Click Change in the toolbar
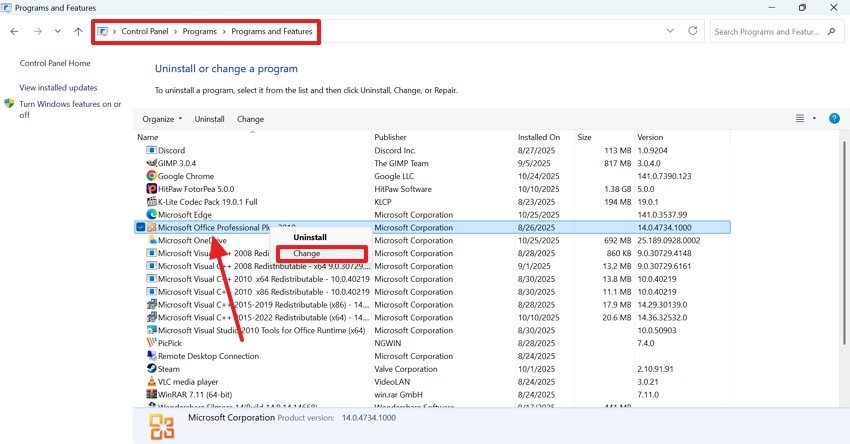 250,119
